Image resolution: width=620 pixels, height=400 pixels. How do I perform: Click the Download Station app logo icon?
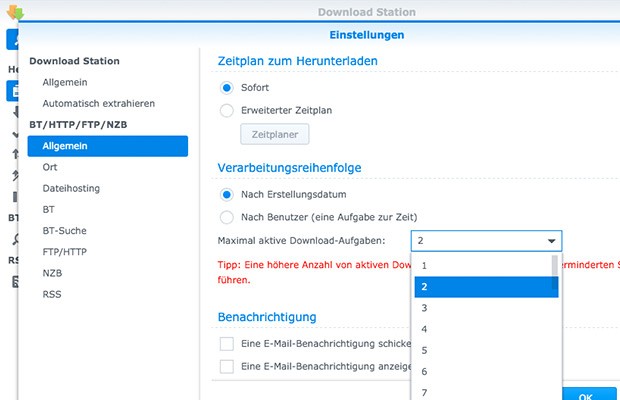coord(15,12)
